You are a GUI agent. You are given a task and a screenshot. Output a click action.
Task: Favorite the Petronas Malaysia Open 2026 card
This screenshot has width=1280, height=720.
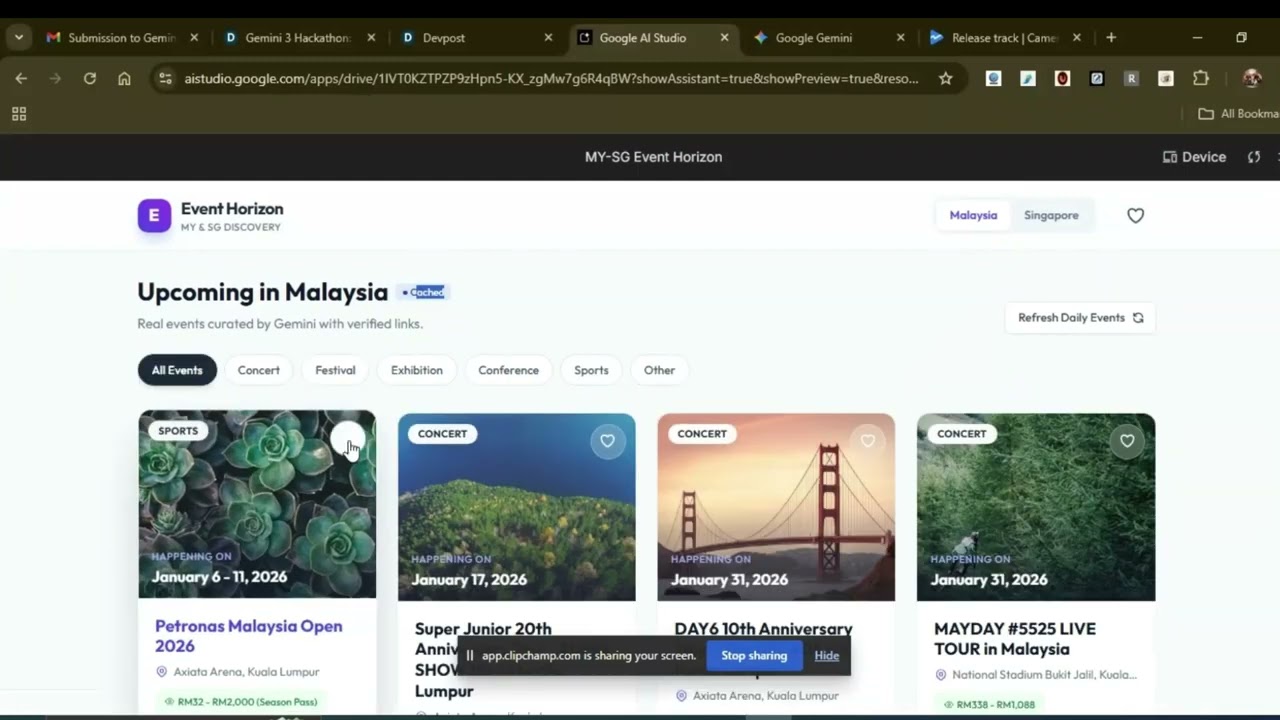(348, 439)
